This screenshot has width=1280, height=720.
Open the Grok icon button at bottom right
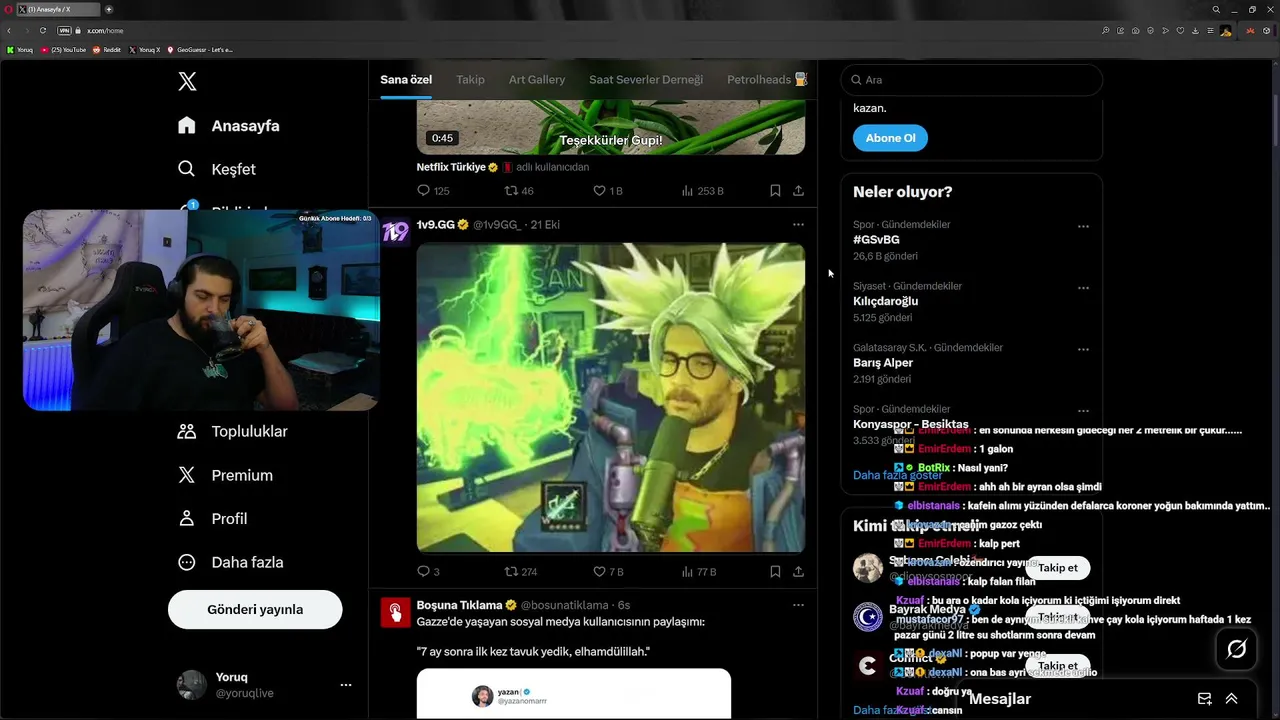pos(1236,650)
